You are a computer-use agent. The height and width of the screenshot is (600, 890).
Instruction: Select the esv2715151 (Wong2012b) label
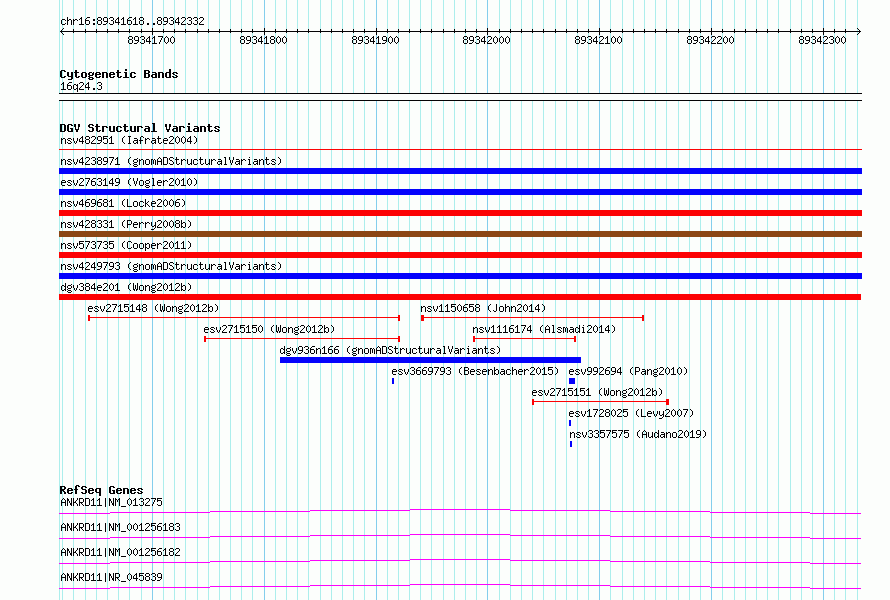coord(597,392)
